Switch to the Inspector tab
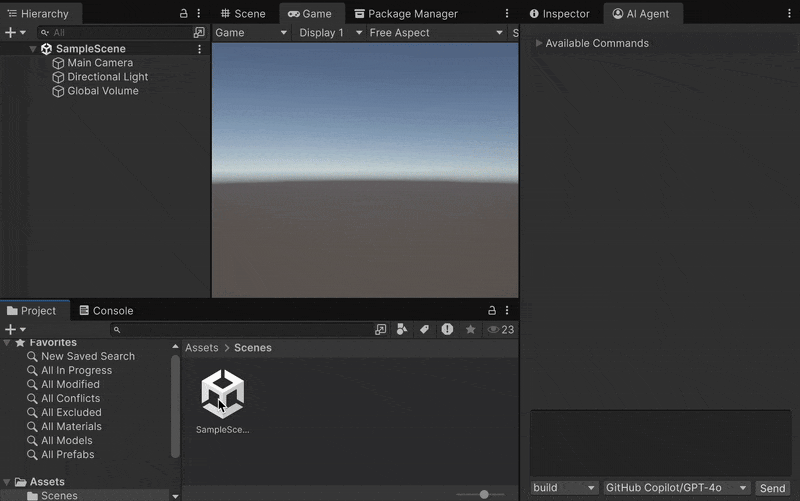The height and width of the screenshot is (501, 800). [x=560, y=14]
